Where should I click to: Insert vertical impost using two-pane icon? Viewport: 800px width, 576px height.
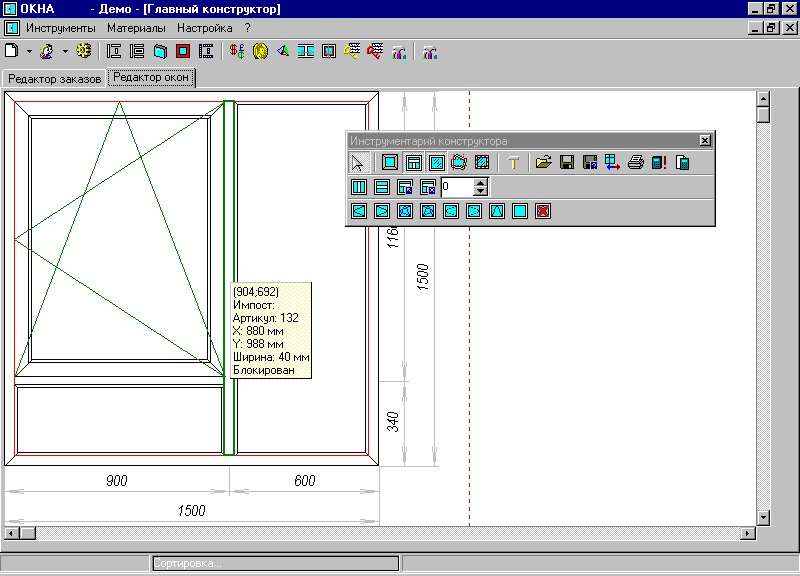359,187
